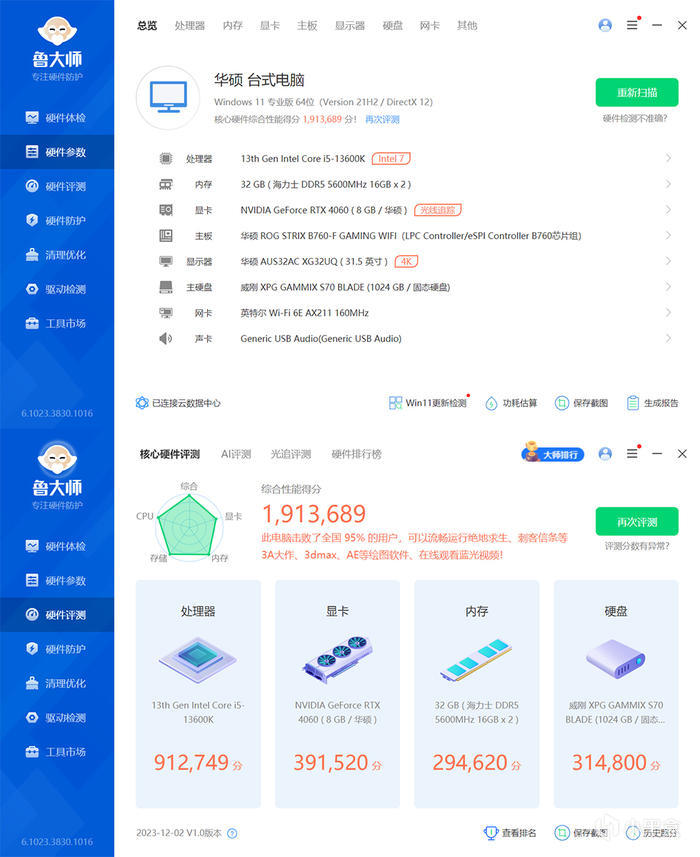Click user account icon beside 大师排行
This screenshot has height=857, width=700.
[605, 454]
